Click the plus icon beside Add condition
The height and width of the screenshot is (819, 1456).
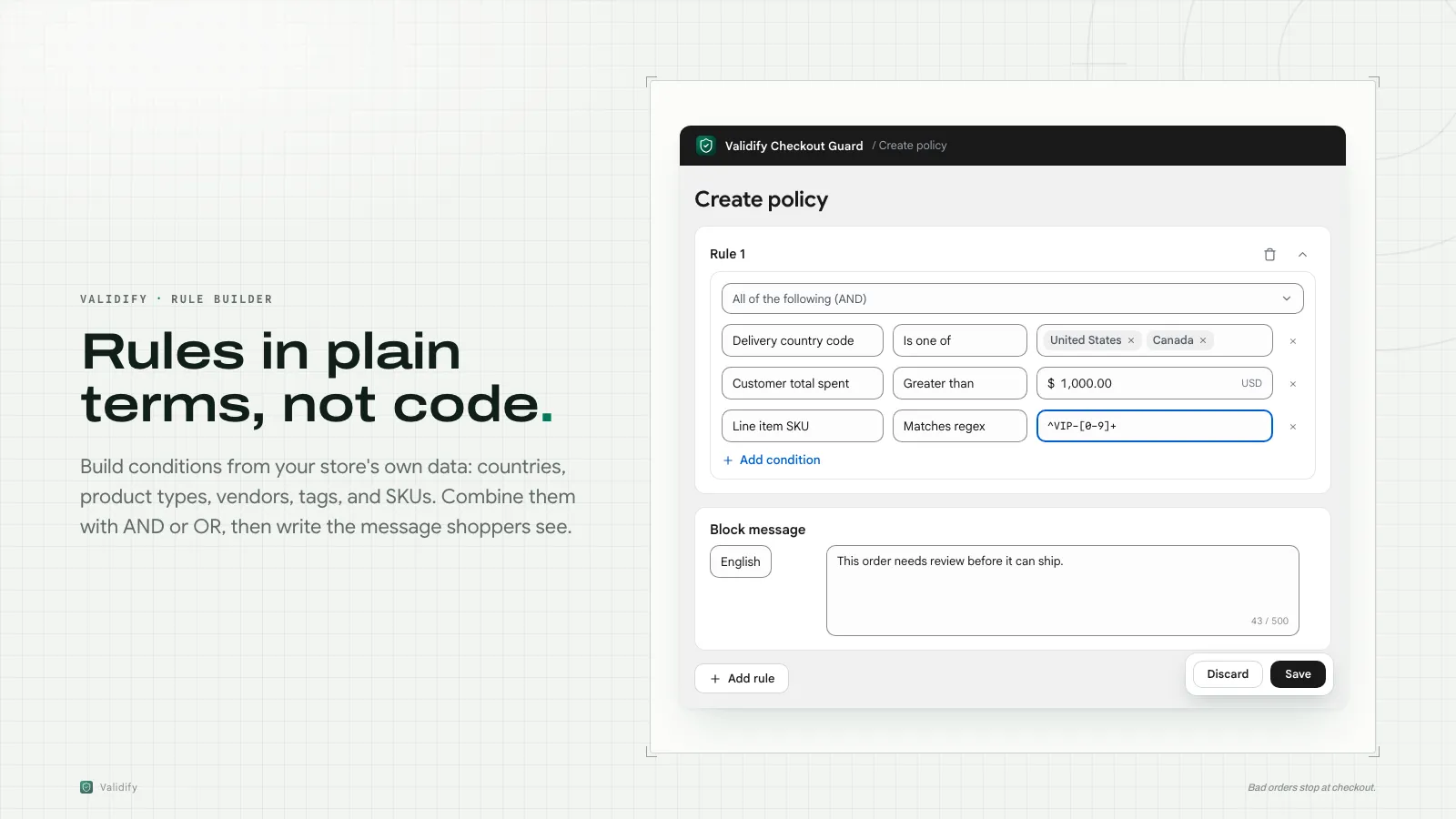tap(728, 460)
